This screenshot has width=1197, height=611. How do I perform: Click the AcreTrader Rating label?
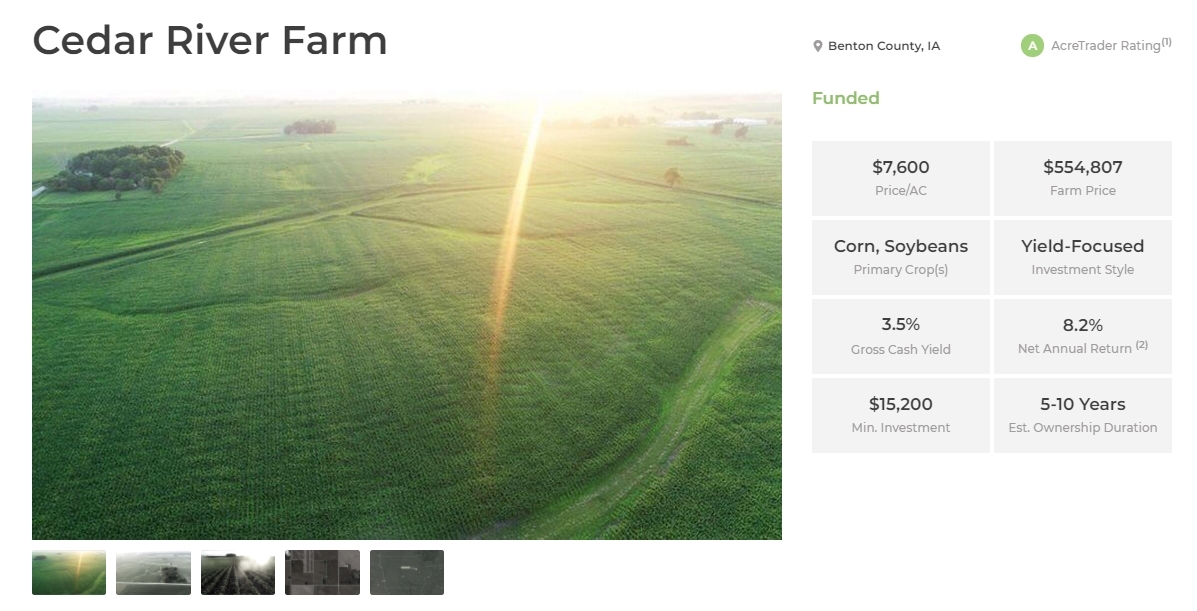[x=1105, y=46]
